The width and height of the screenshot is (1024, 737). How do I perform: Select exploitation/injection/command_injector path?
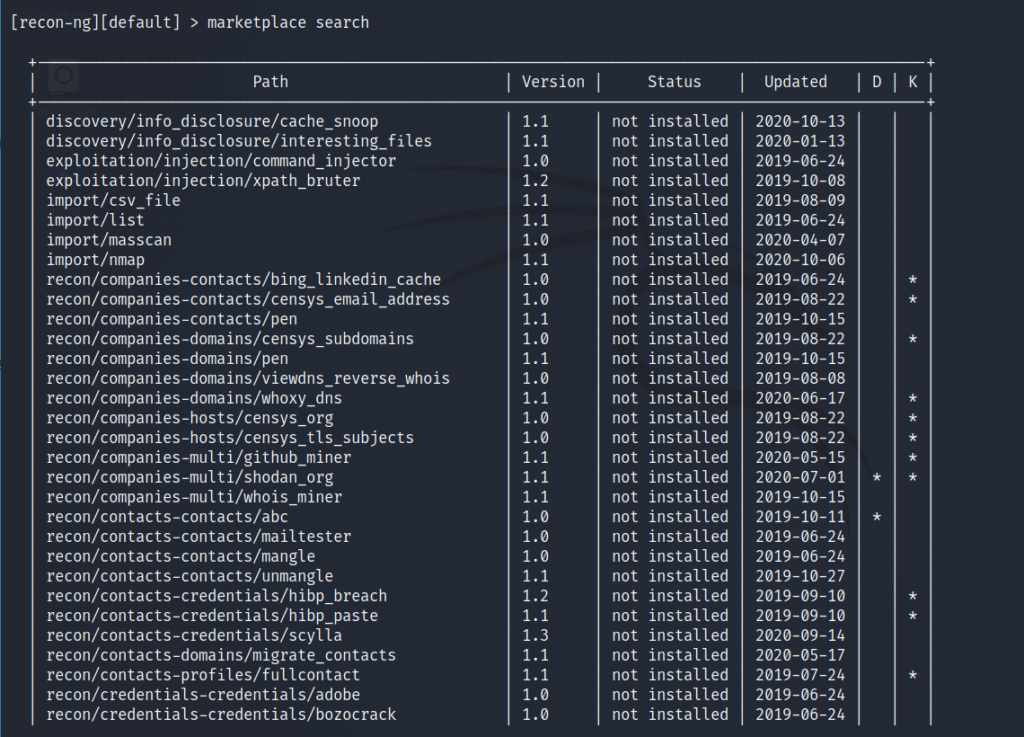point(221,161)
